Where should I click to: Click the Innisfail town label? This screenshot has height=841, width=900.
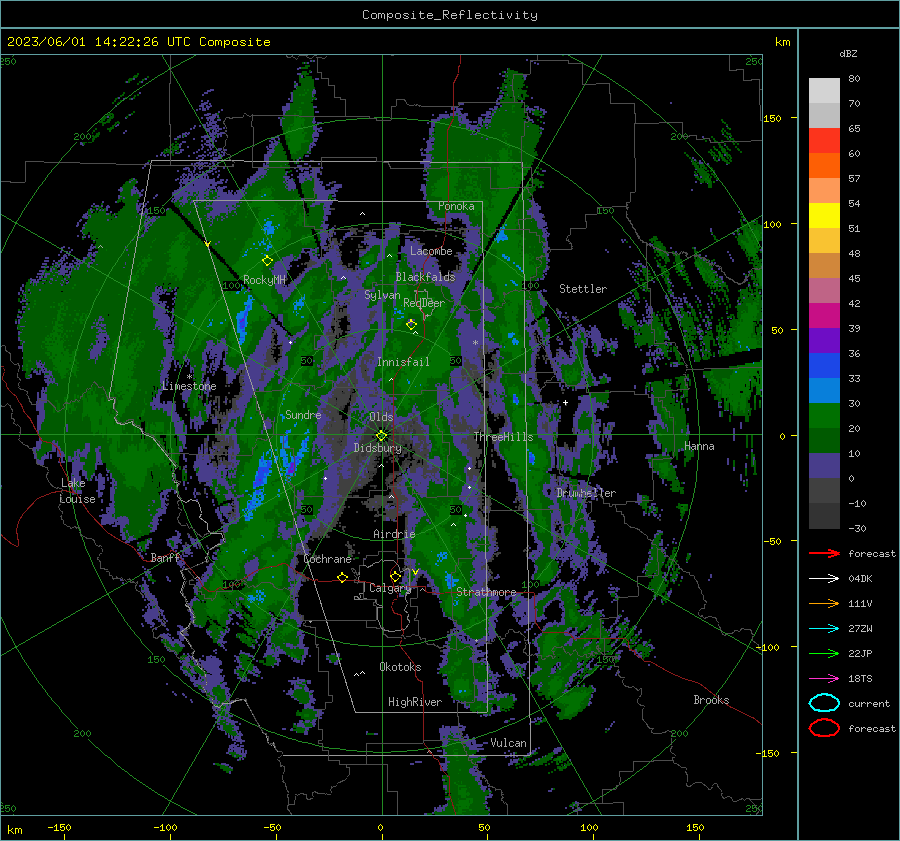coord(403,362)
